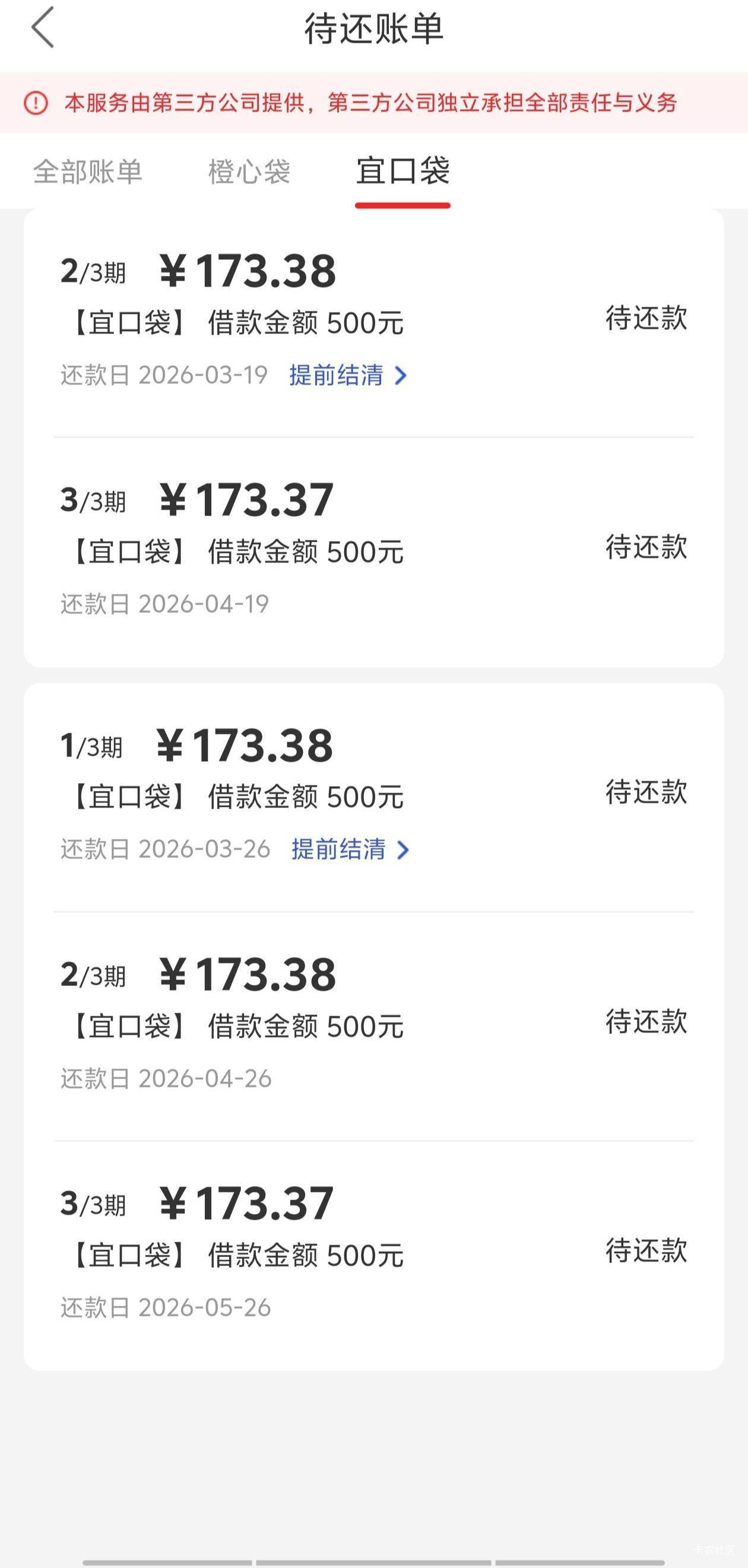The height and width of the screenshot is (1568, 748).
Task: Tap chevron next to 2026-03-26 提前结清
Action: pos(402,850)
